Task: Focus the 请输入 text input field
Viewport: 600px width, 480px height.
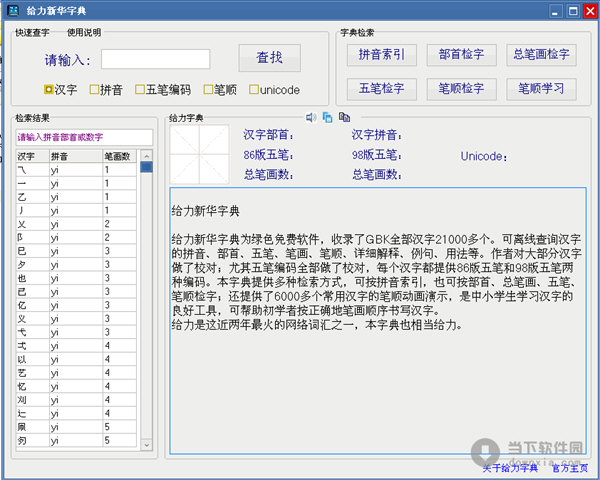Action: [x=155, y=59]
